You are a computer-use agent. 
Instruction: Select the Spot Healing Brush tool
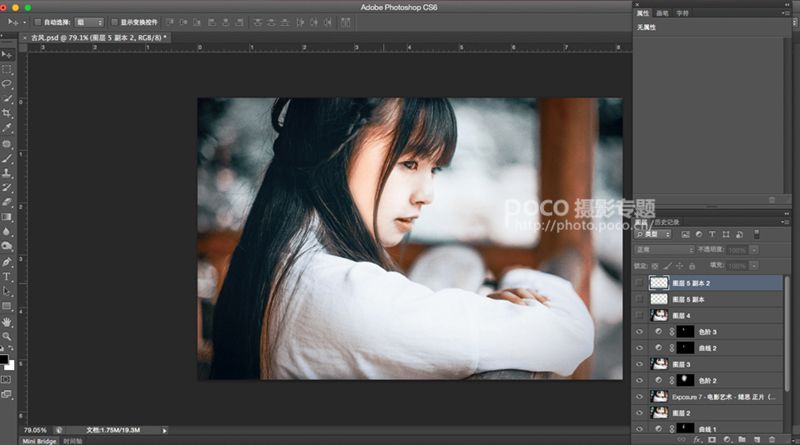7,144
